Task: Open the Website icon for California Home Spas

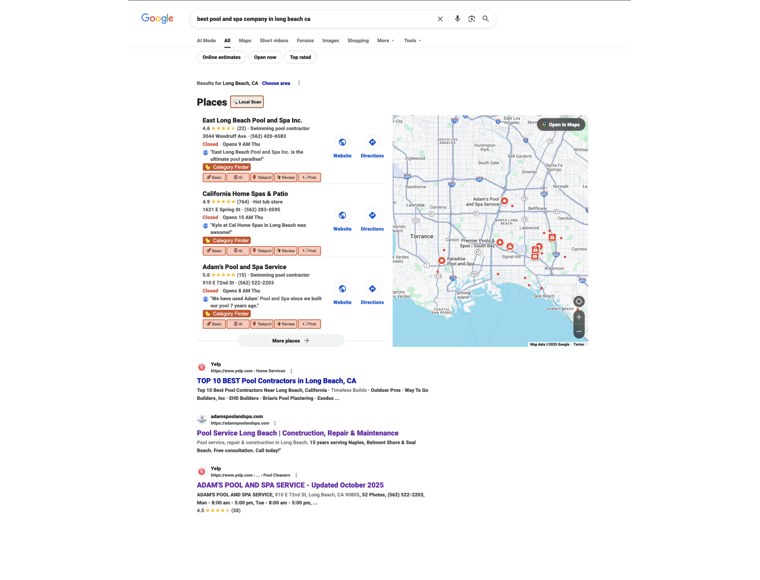Action: click(x=342, y=216)
